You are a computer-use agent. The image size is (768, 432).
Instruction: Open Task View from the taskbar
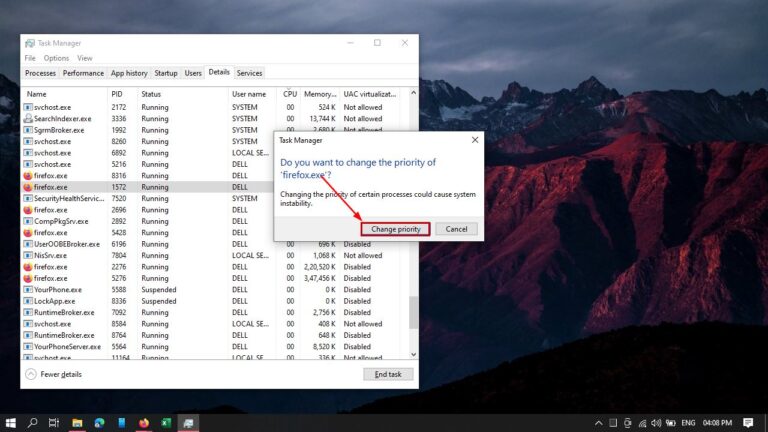[x=54, y=423]
